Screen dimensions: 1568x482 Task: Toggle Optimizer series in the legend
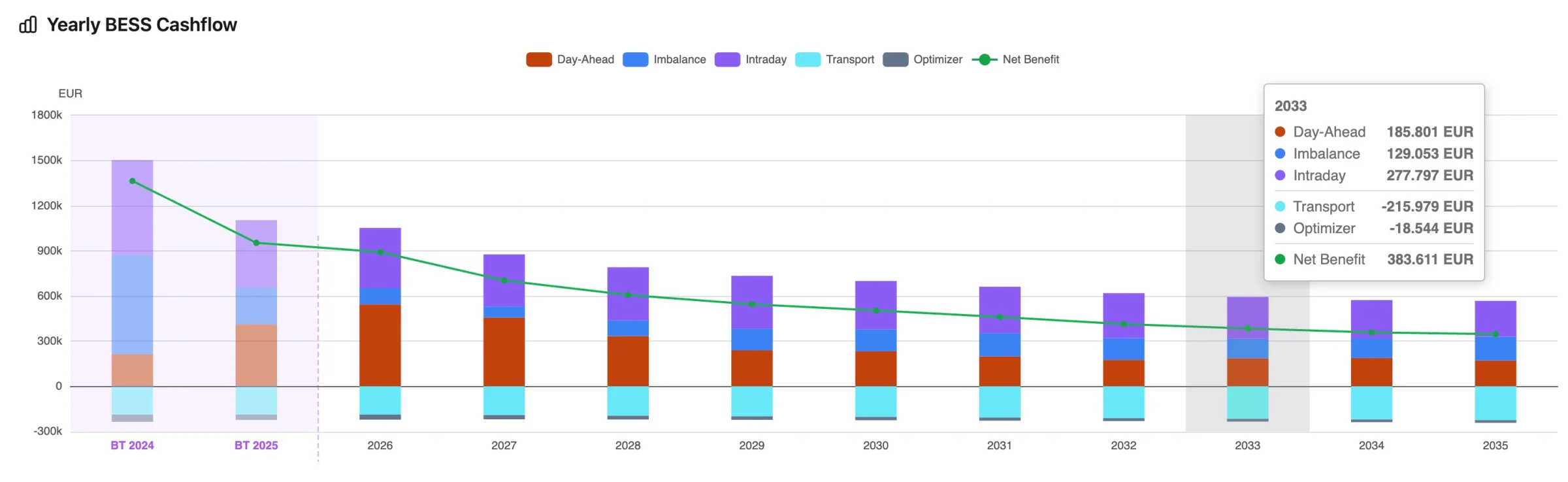coord(923,59)
